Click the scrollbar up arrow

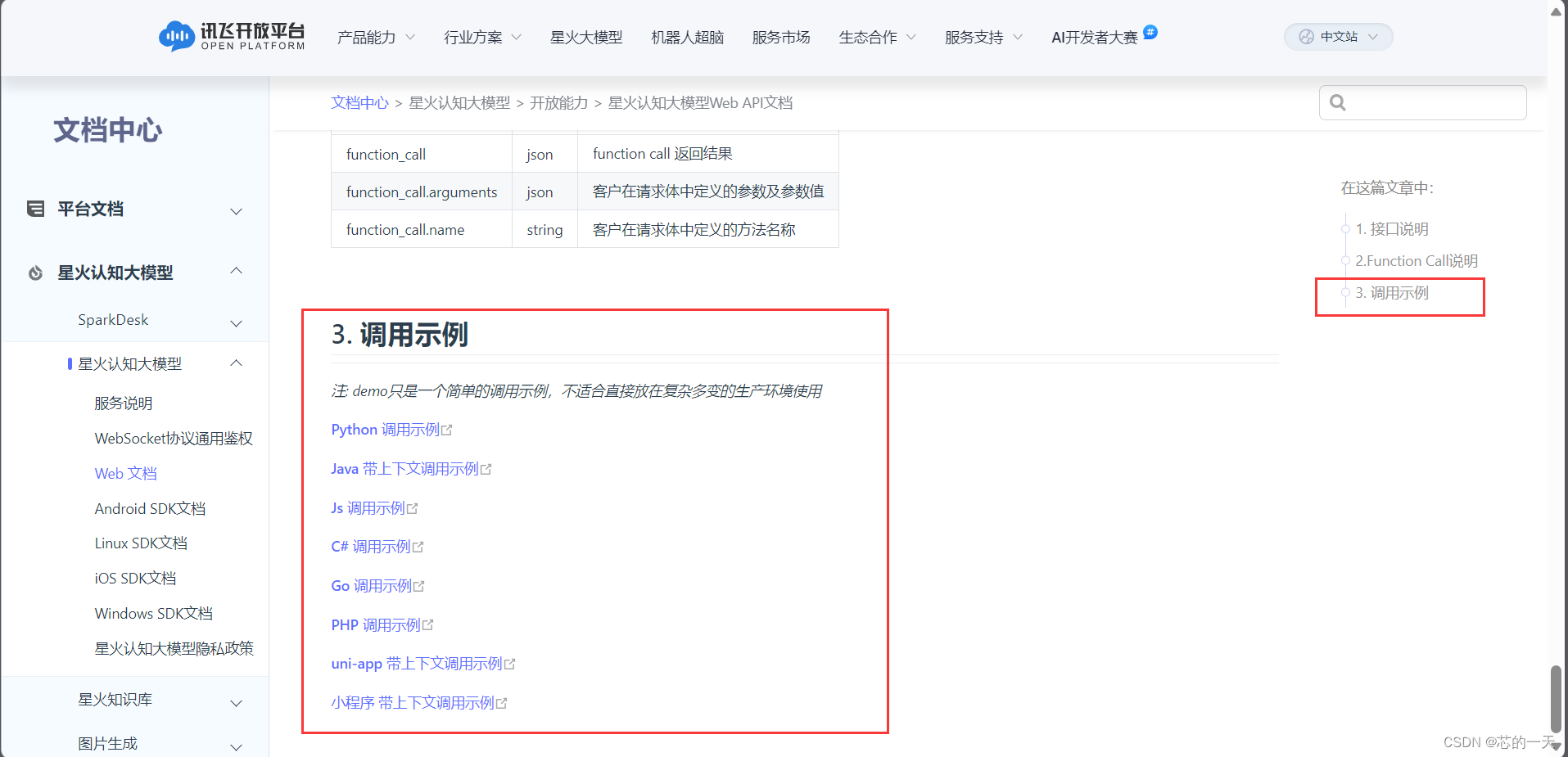[x=1556, y=11]
